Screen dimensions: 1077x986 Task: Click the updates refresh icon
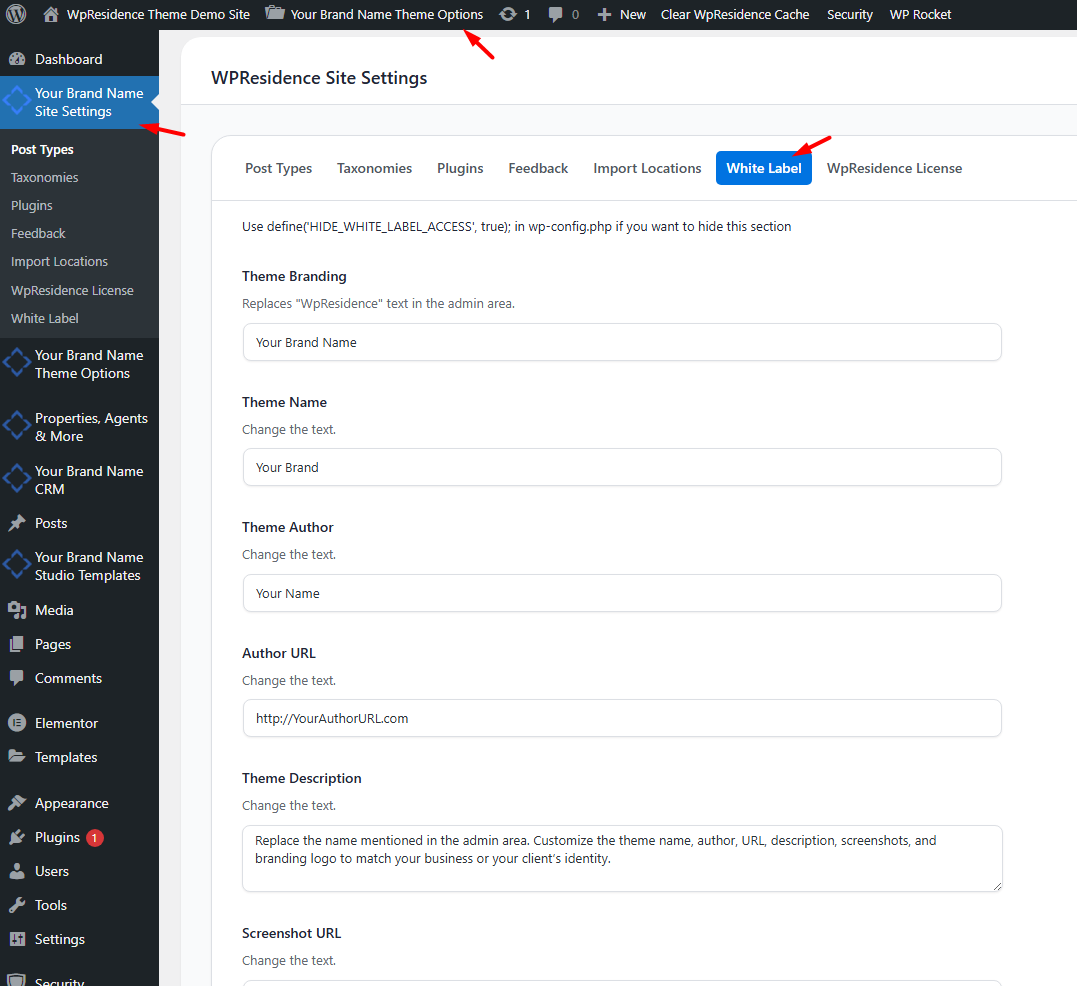[x=508, y=14]
